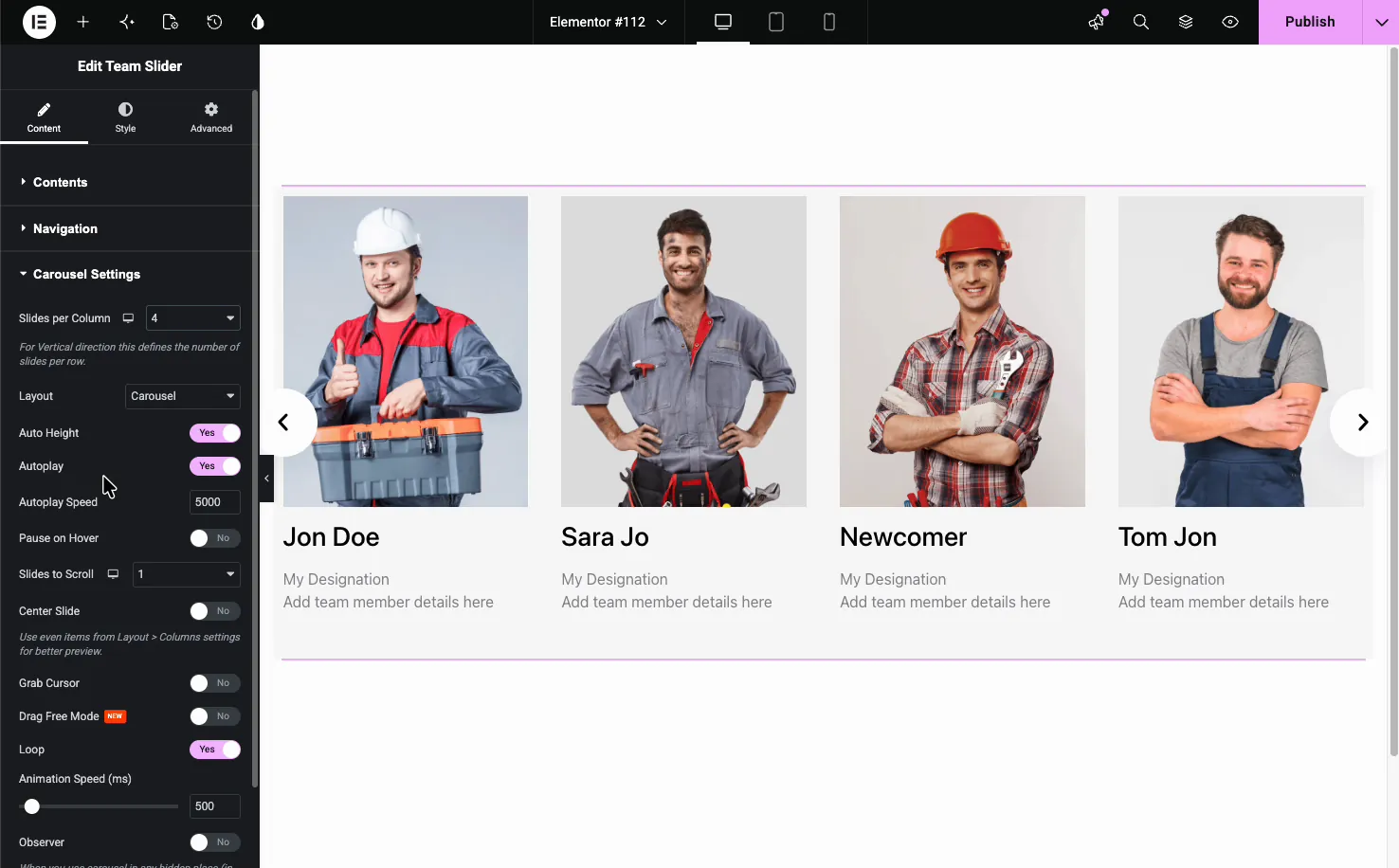
Task: Go to next slide with right arrow
Action: (1362, 423)
